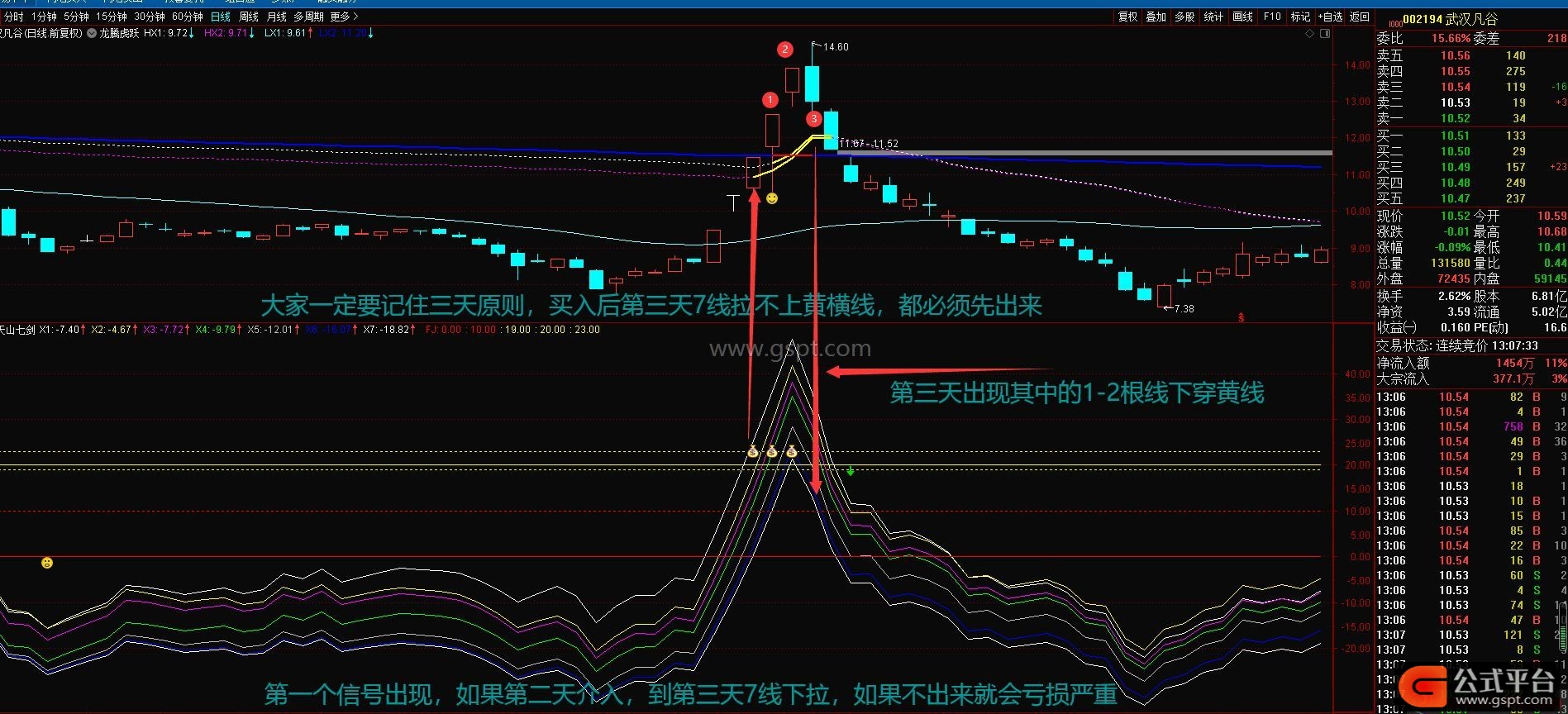
Task: Click the 天山七剑 indicator name label
Action: coord(17,330)
